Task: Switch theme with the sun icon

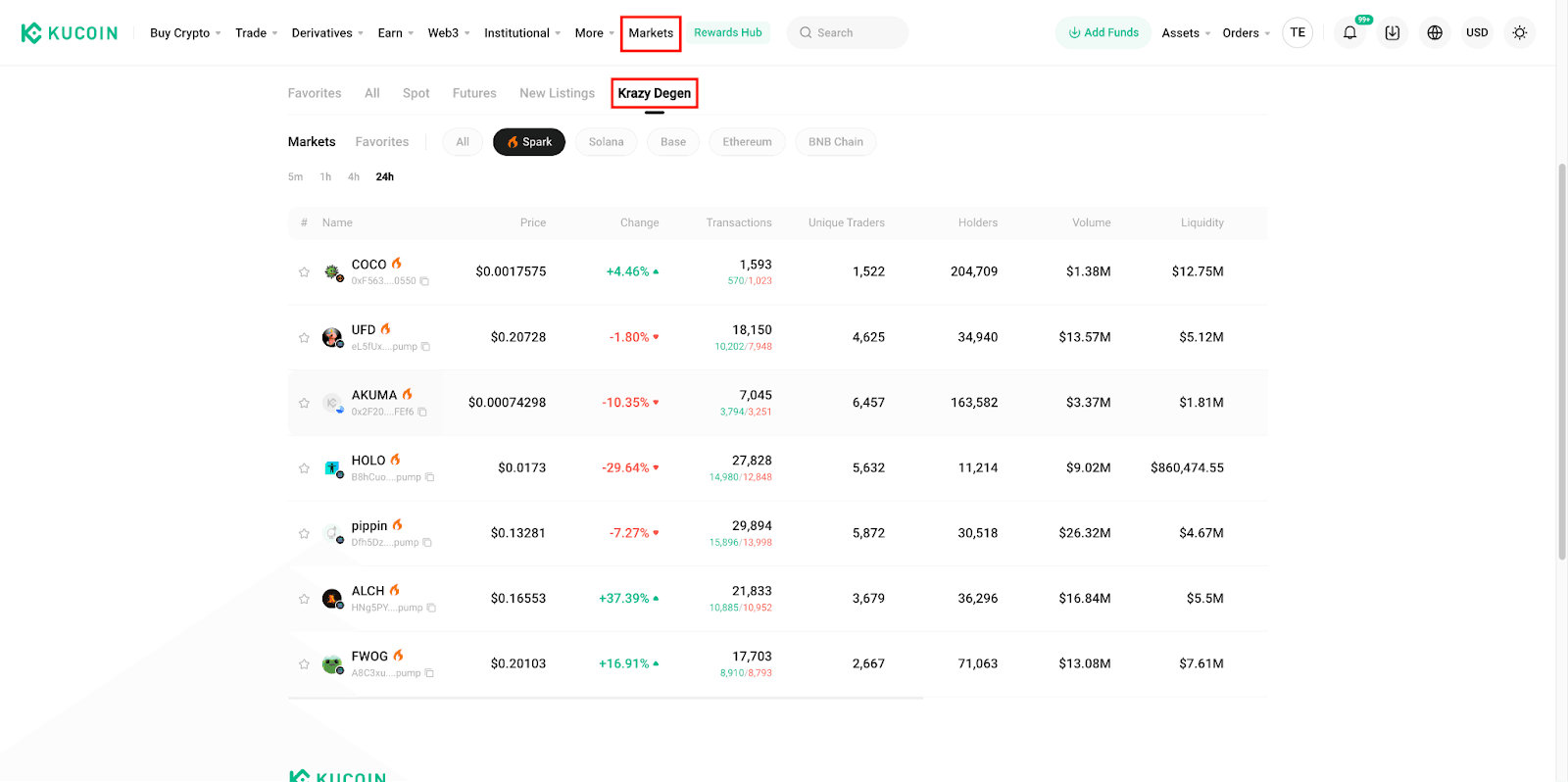Action: [1520, 33]
